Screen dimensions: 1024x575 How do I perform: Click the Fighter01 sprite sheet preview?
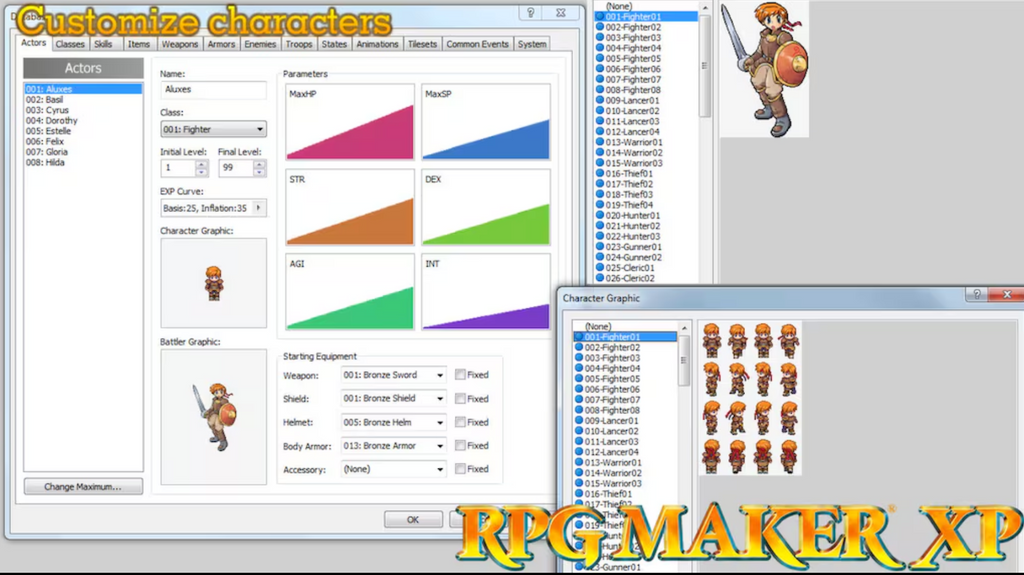750,398
